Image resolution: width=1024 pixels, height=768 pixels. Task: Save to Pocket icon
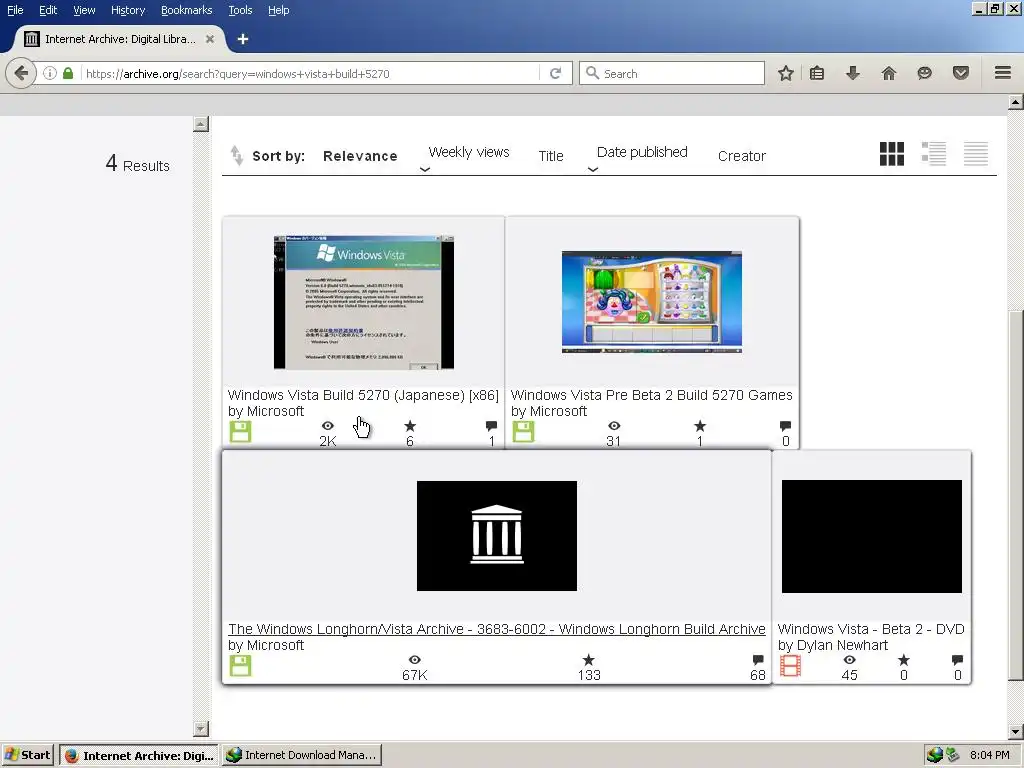[x=961, y=73]
